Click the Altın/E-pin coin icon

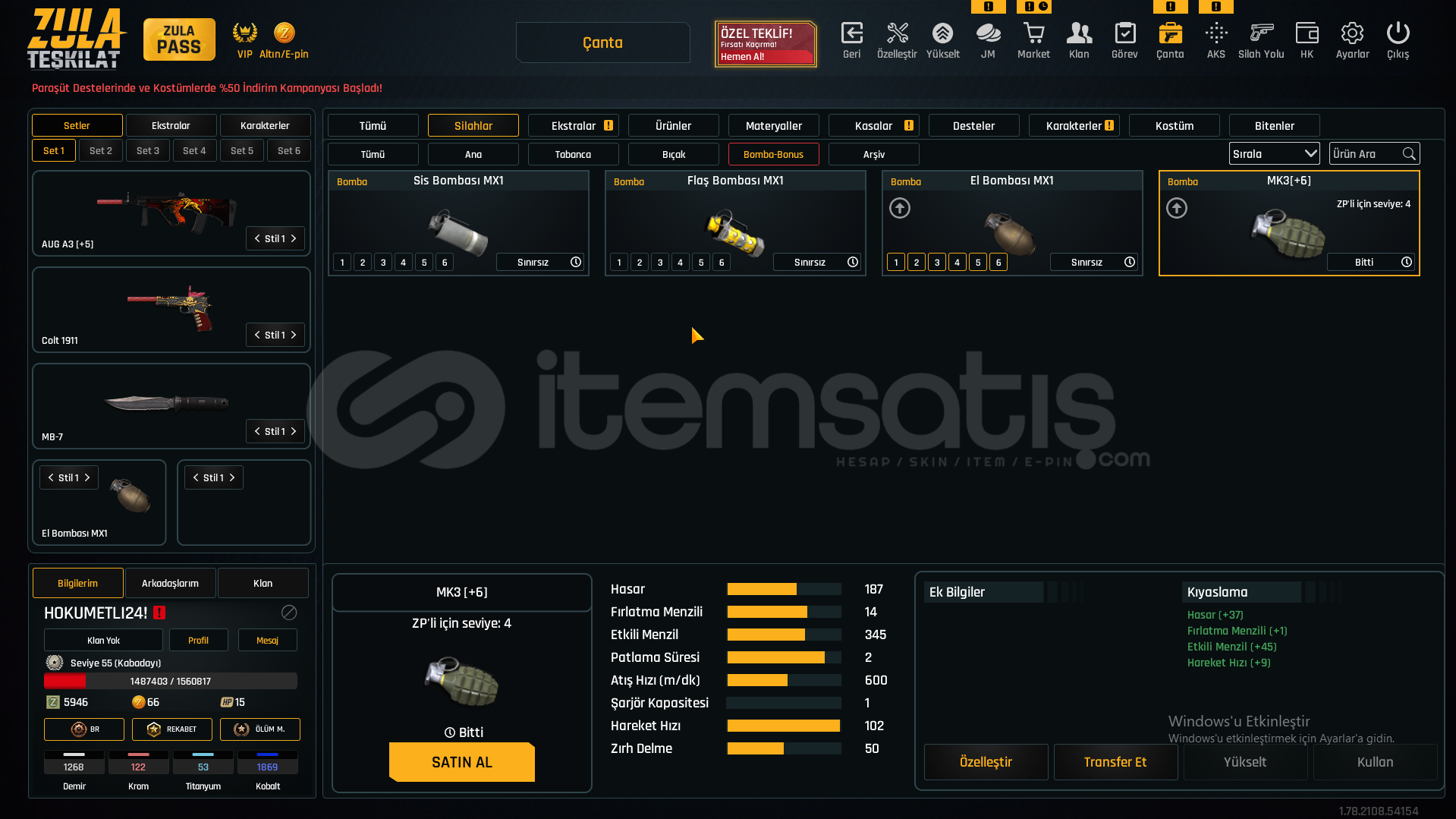pos(284,33)
